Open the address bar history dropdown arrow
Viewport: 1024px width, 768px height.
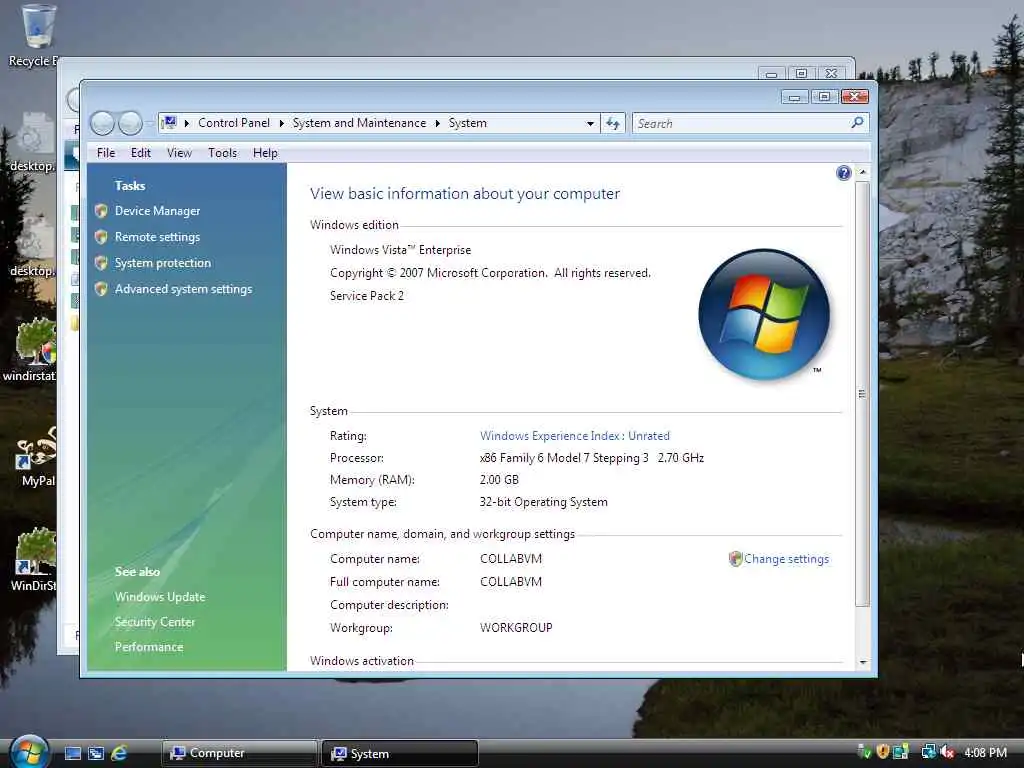pos(590,123)
